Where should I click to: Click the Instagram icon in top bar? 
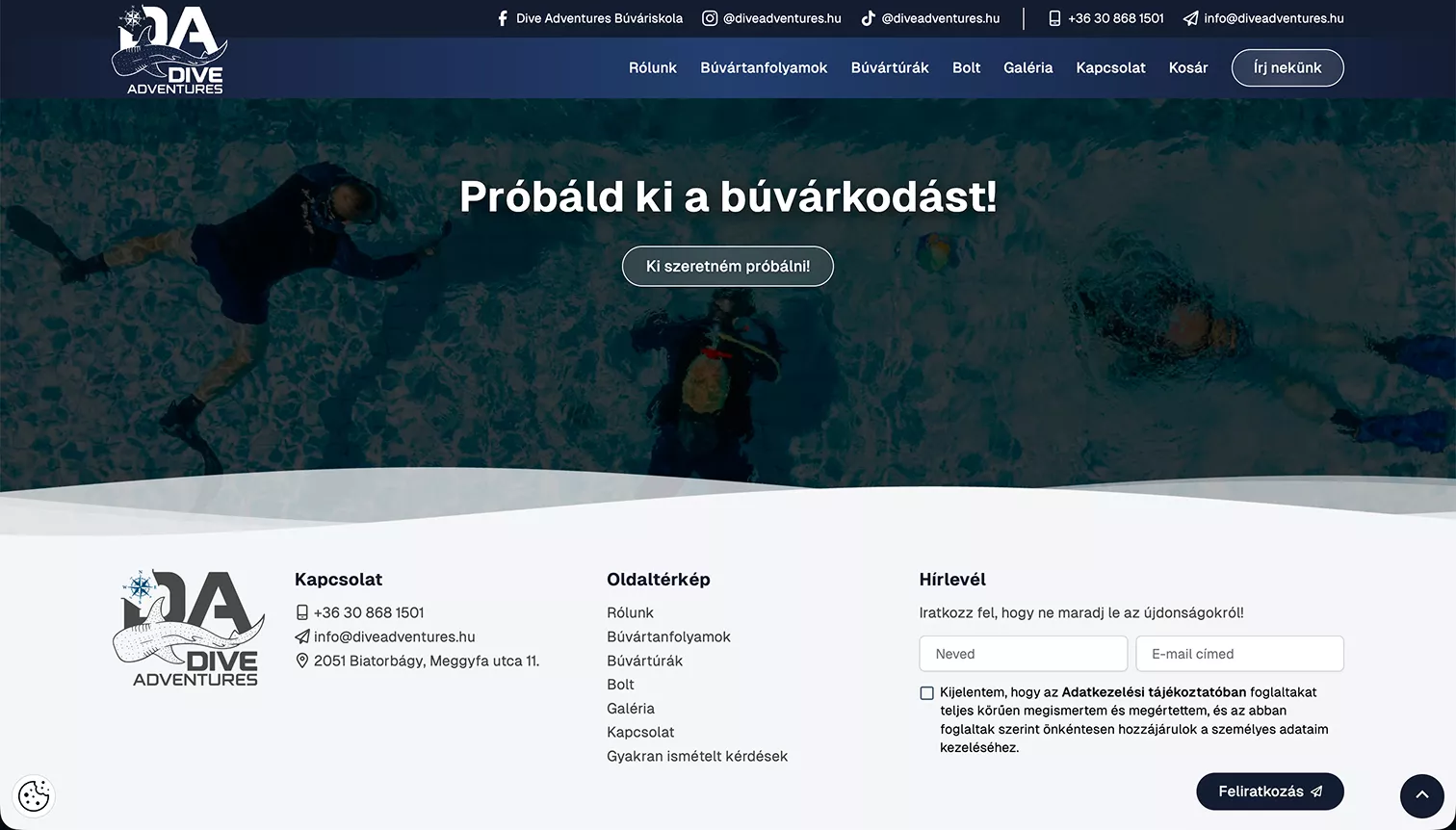click(x=710, y=18)
